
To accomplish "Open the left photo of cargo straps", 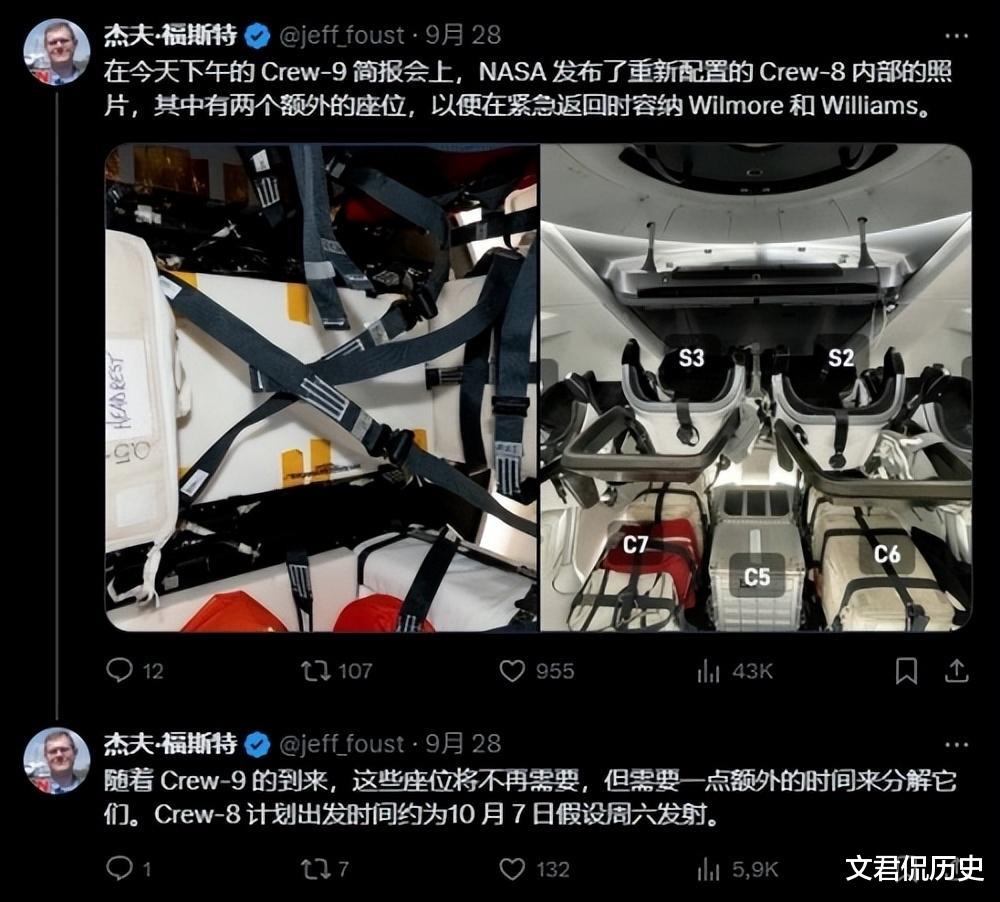I will 322,387.
